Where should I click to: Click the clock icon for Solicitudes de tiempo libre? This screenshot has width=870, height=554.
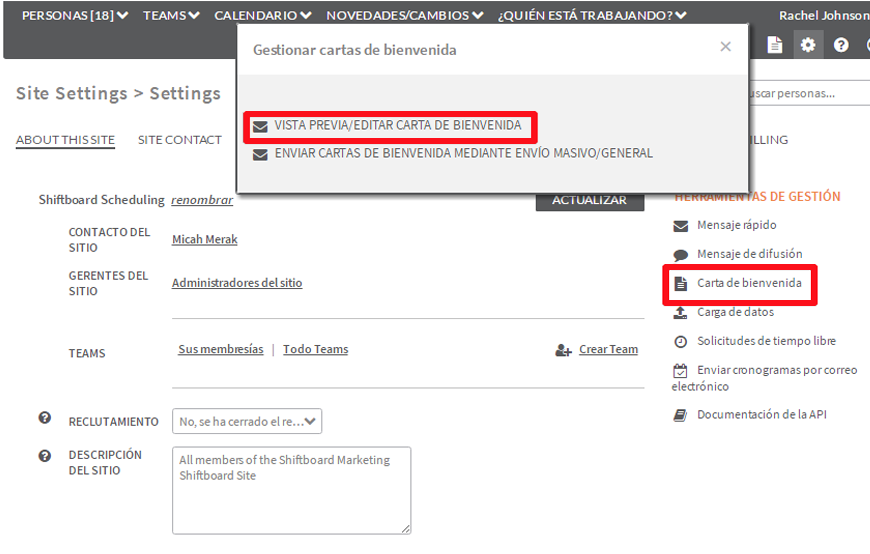pyautogui.click(x=680, y=341)
